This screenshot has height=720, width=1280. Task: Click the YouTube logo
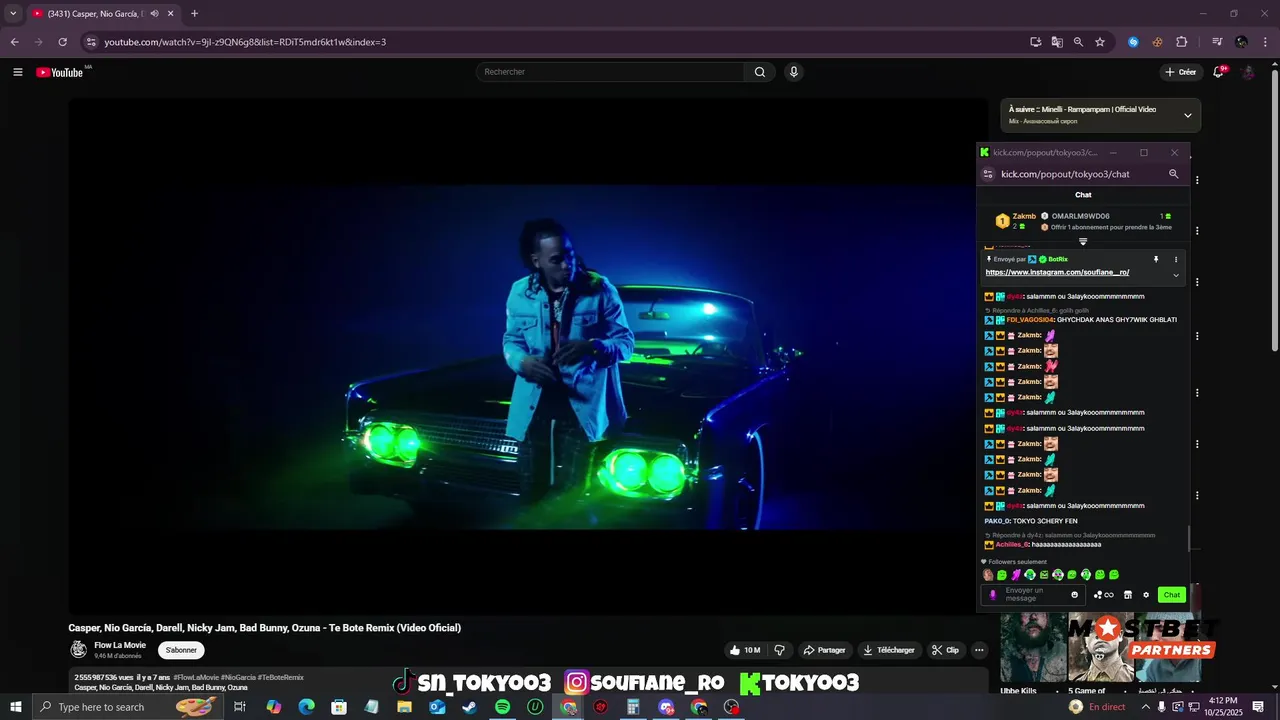(60, 72)
